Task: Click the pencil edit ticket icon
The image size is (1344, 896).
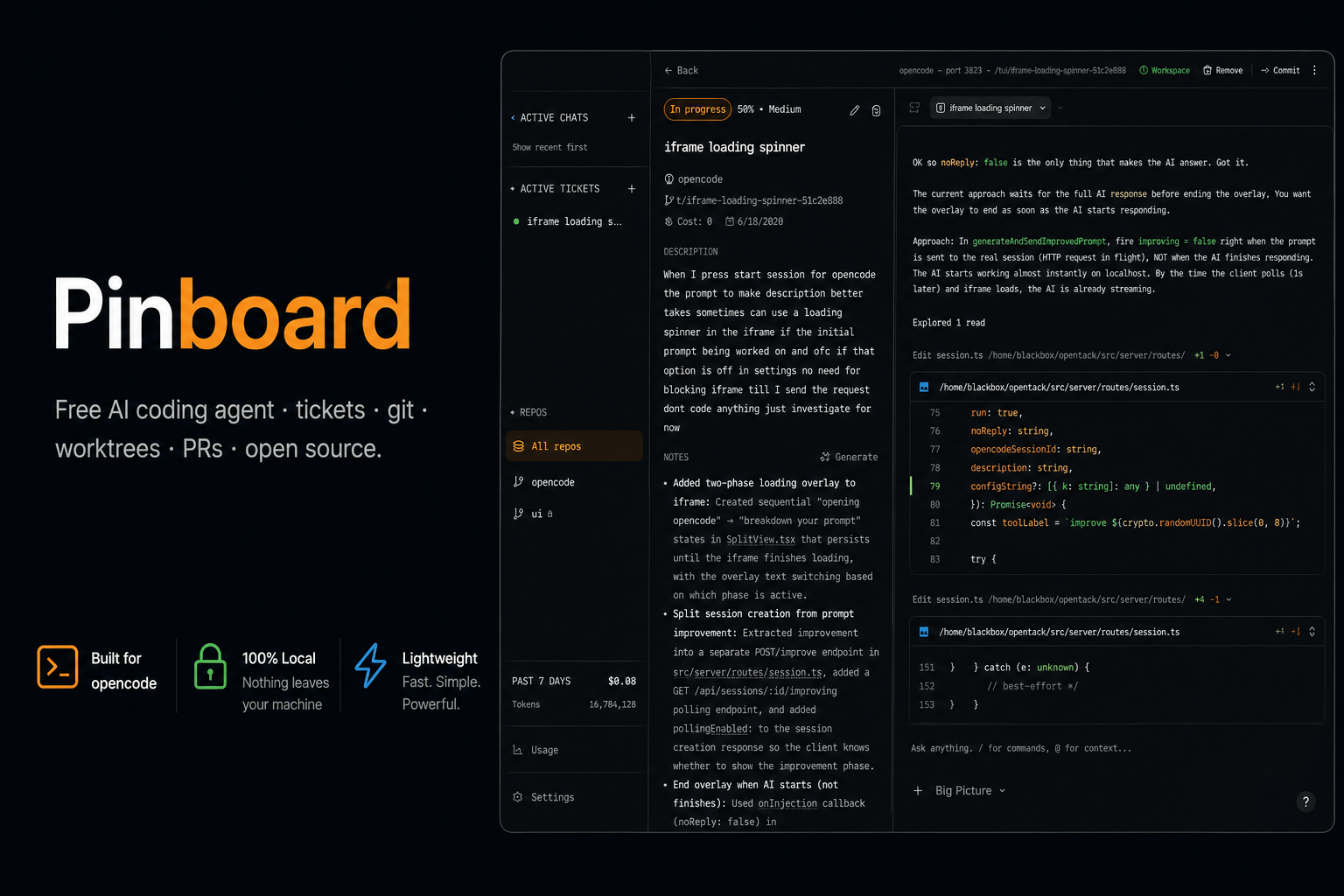Action: (854, 110)
